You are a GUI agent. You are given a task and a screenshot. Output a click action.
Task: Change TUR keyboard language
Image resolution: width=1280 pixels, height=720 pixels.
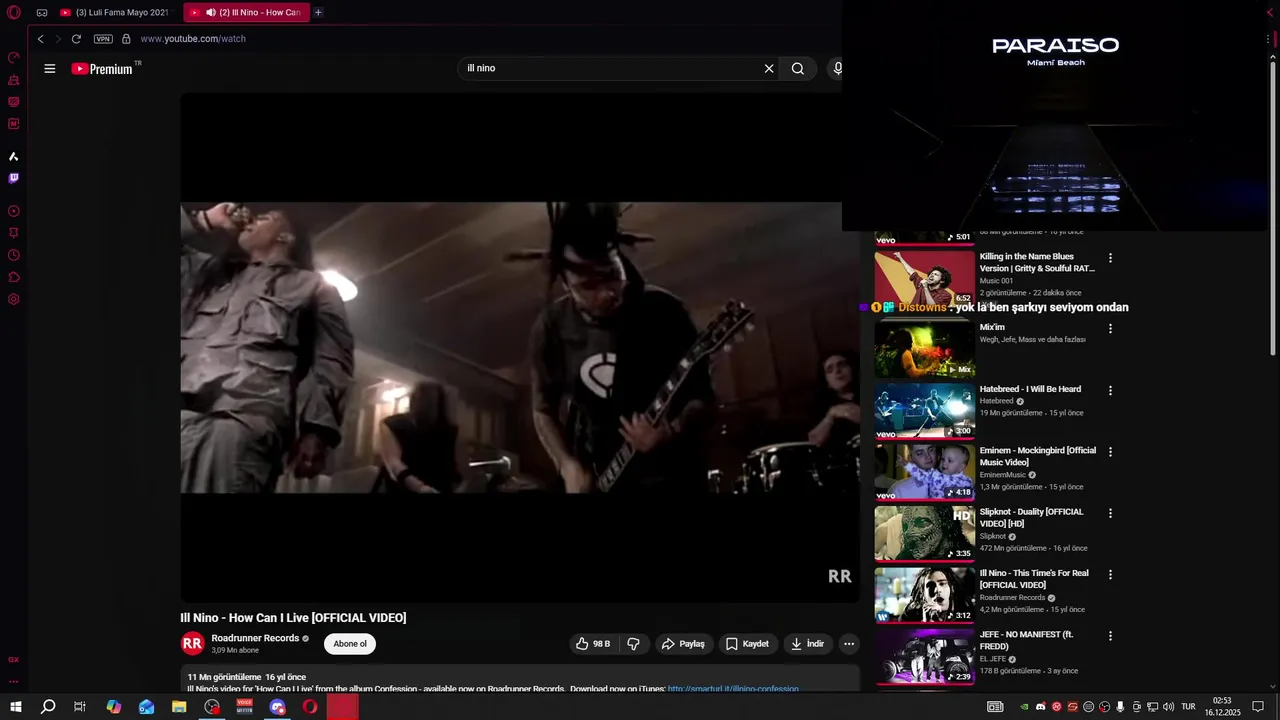1189,707
